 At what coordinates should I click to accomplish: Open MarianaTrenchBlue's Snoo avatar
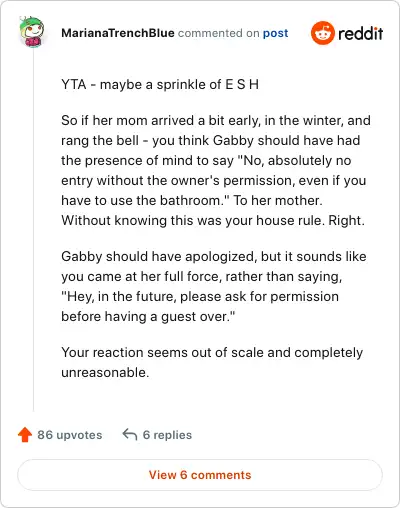[x=31, y=32]
